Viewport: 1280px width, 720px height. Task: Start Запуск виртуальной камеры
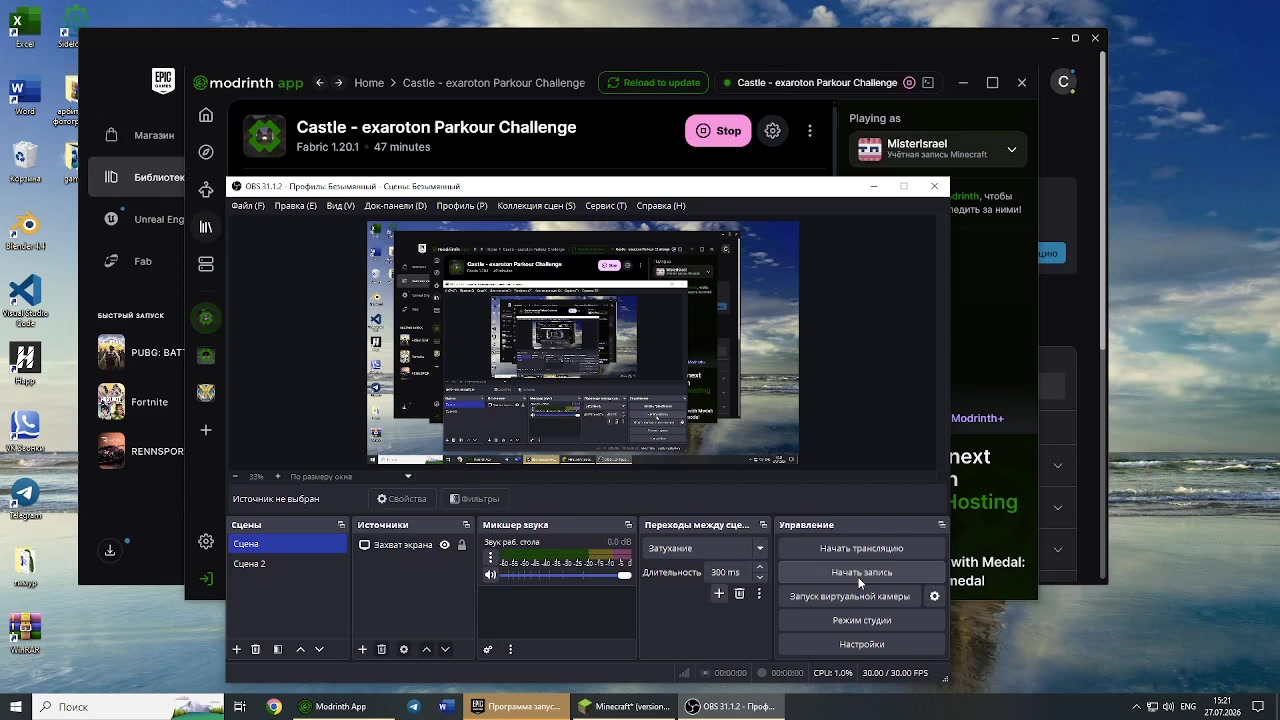850,596
